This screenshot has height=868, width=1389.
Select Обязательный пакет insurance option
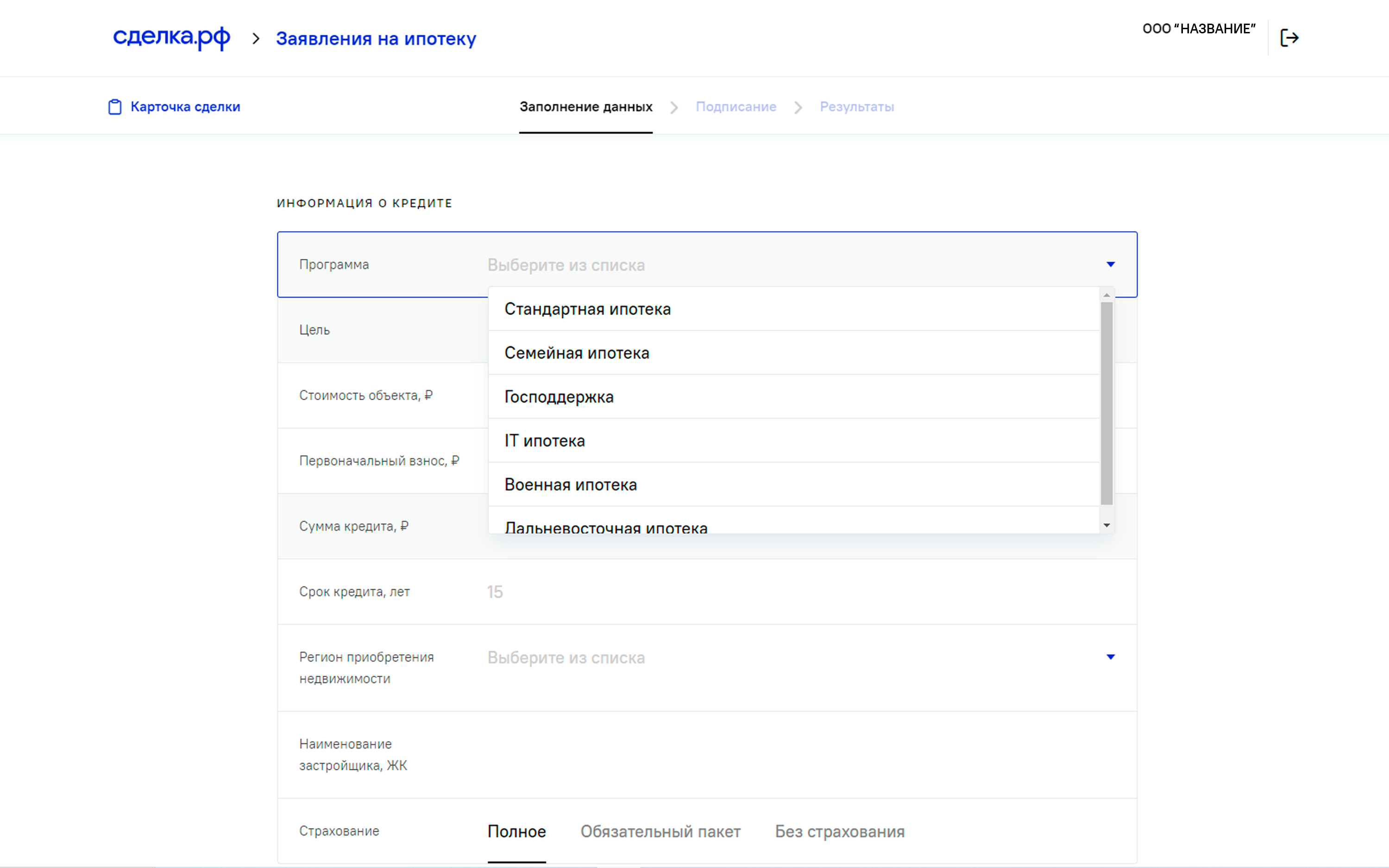[660, 831]
